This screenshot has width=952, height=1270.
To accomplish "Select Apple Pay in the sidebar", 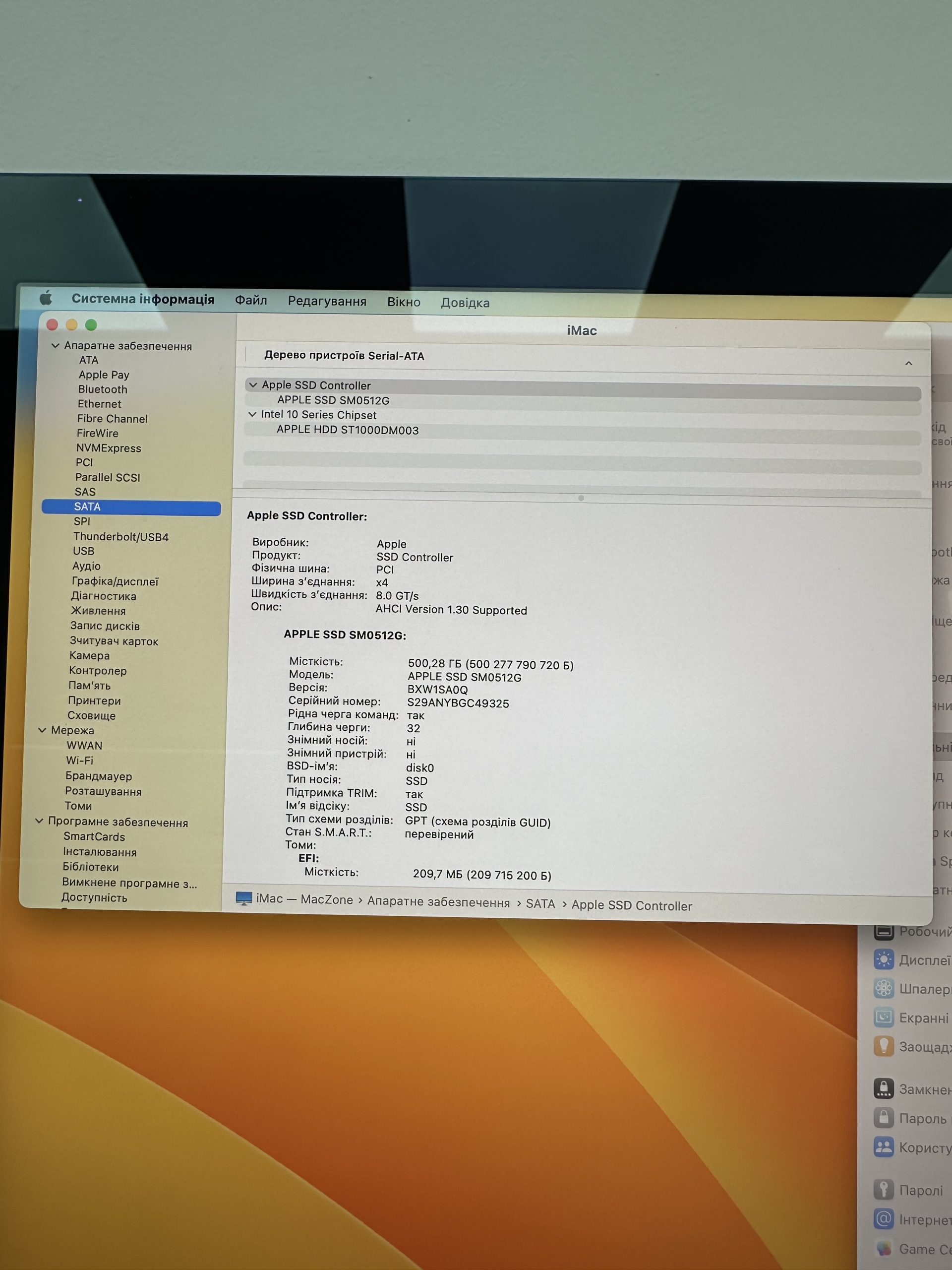I will 104,375.
